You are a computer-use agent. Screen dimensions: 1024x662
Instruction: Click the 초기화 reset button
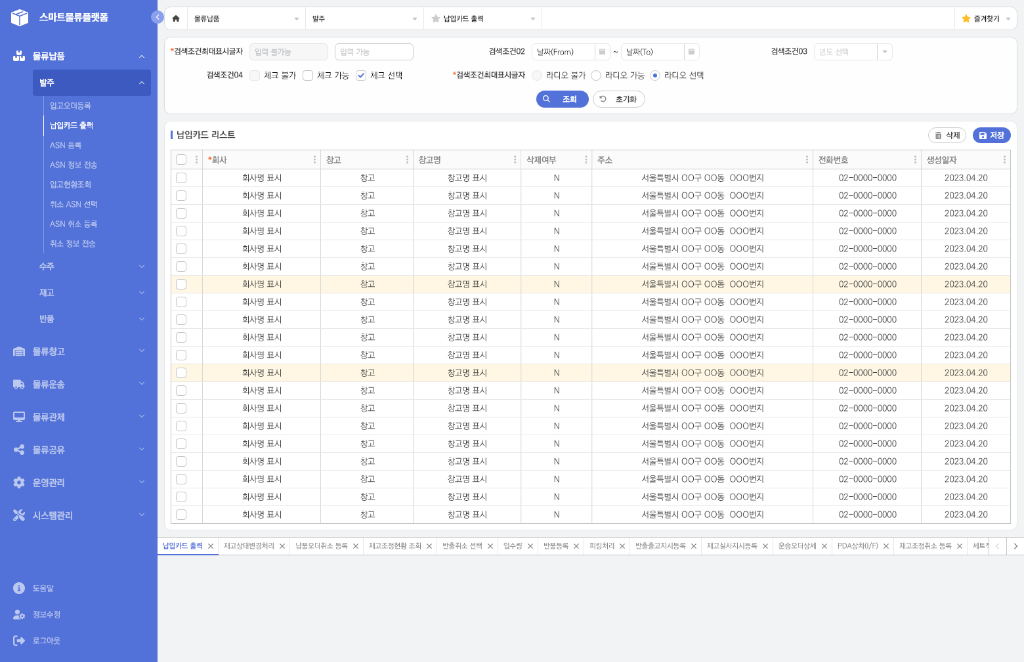click(x=619, y=99)
